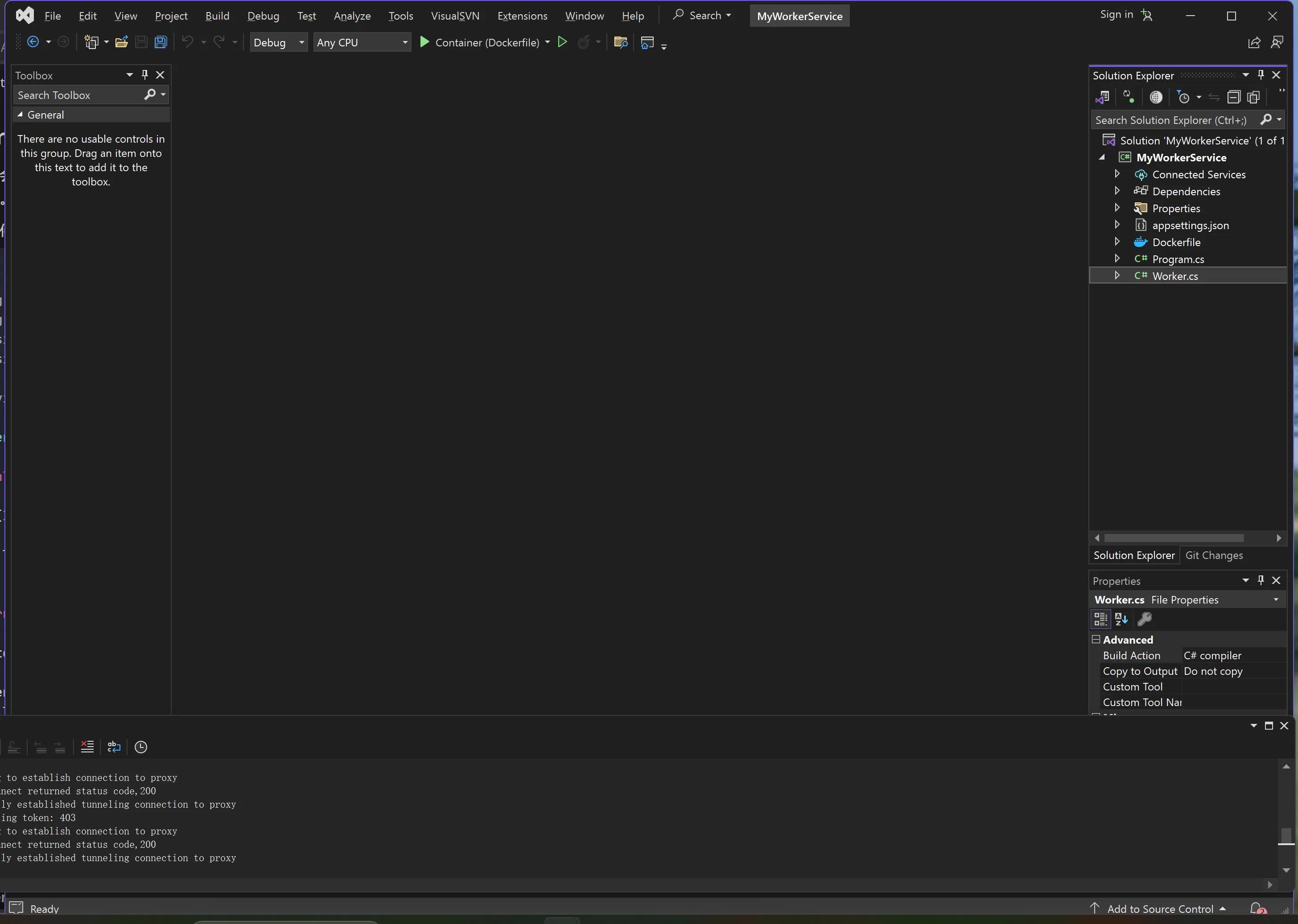Toggle word wrap in the Output pane
The image size is (1298, 924).
(114, 747)
